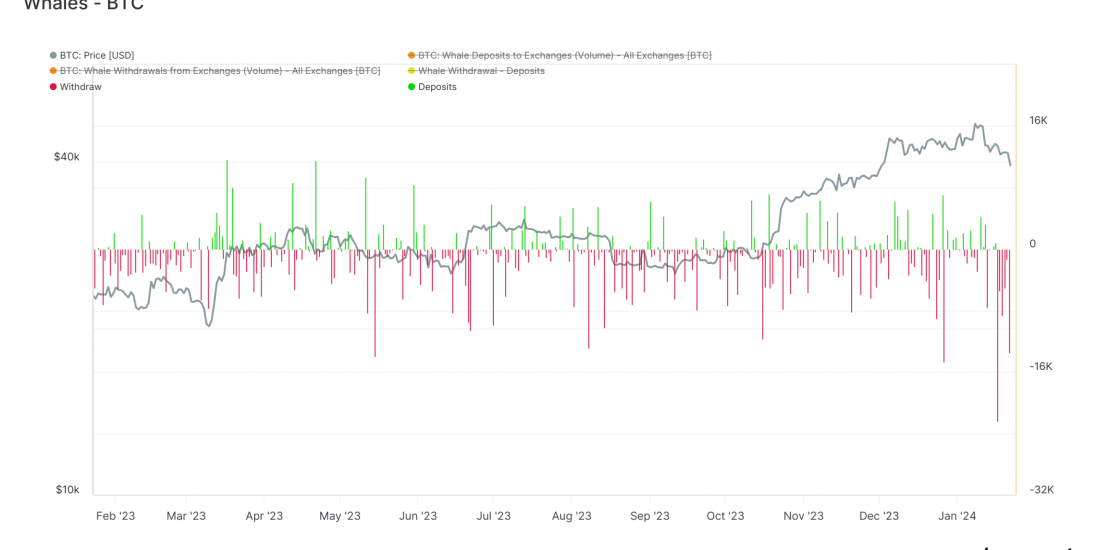Show the Whale Withdrawal - Deposits series
Viewport: 1110px width, 550px height.
[x=481, y=71]
